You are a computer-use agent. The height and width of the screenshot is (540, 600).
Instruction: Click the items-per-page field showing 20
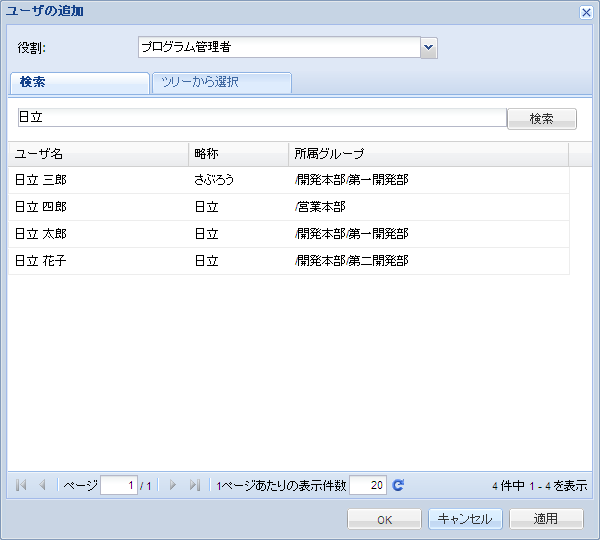[368, 485]
